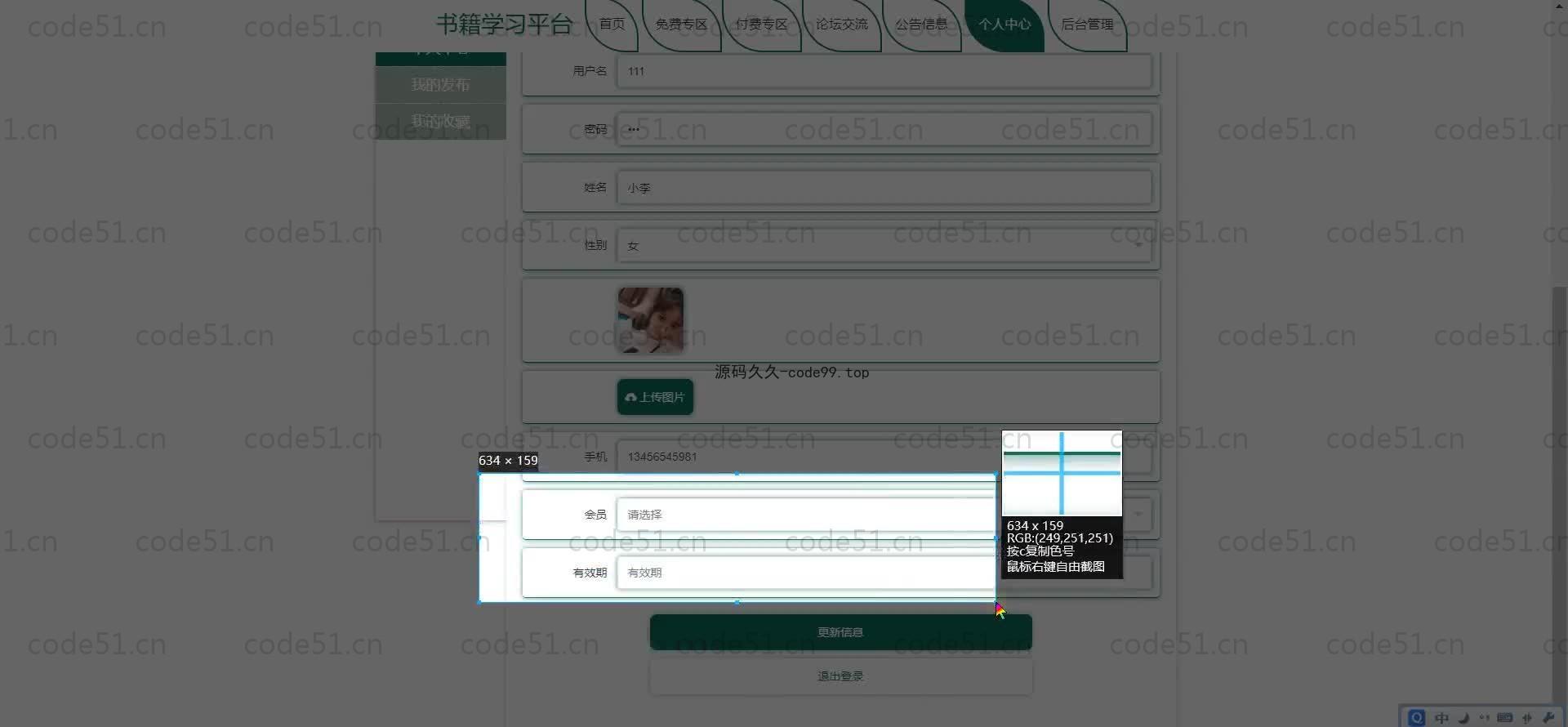Click the input method logo icon

(1417, 717)
